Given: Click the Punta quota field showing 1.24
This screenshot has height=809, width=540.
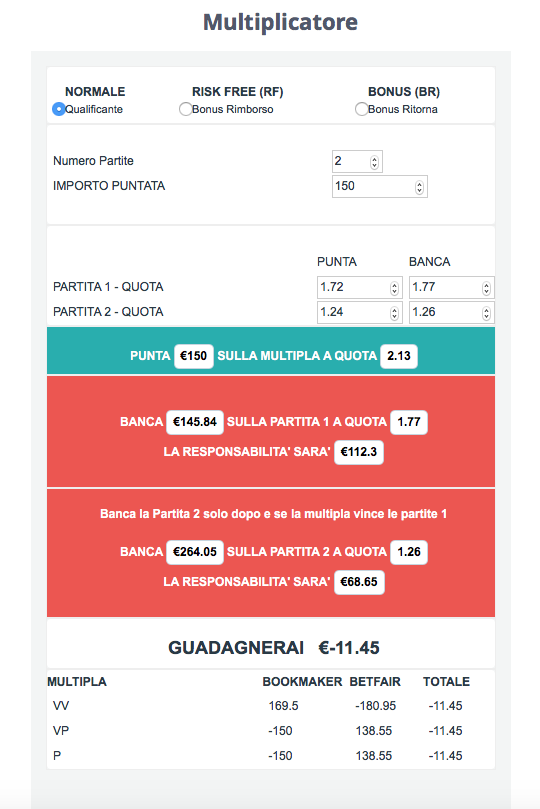Looking at the screenshot, I should point(359,312).
